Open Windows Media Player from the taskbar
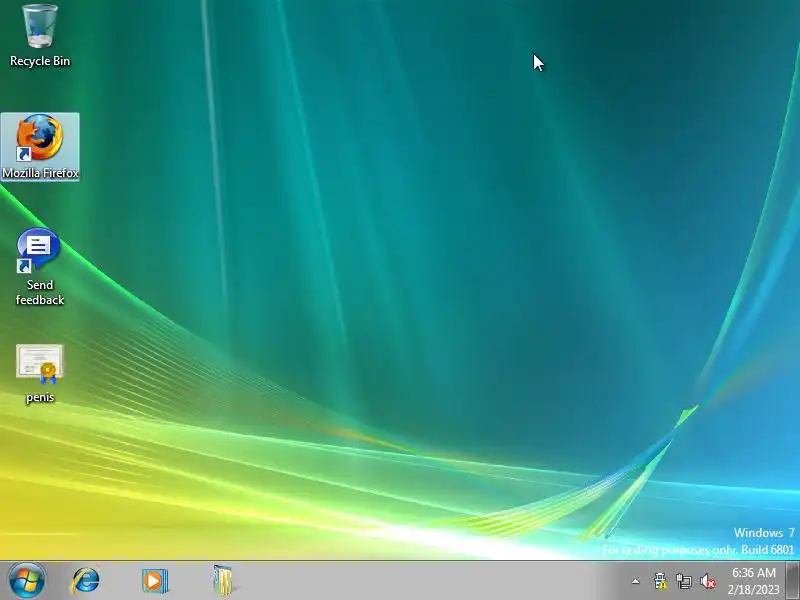 (x=155, y=581)
